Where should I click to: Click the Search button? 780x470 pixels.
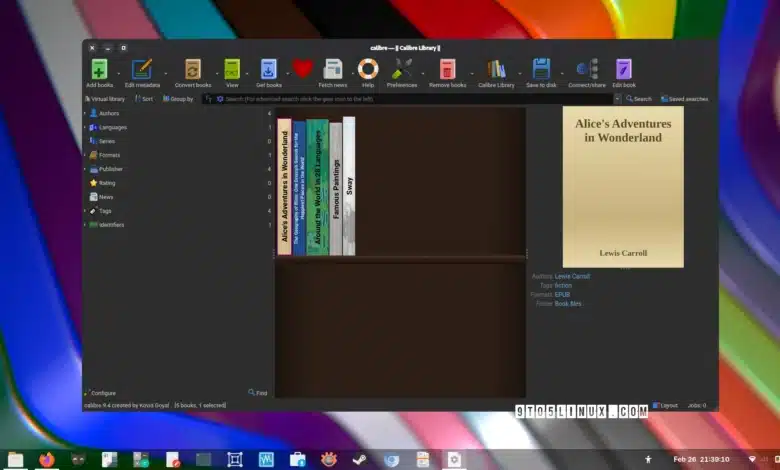[639, 99]
